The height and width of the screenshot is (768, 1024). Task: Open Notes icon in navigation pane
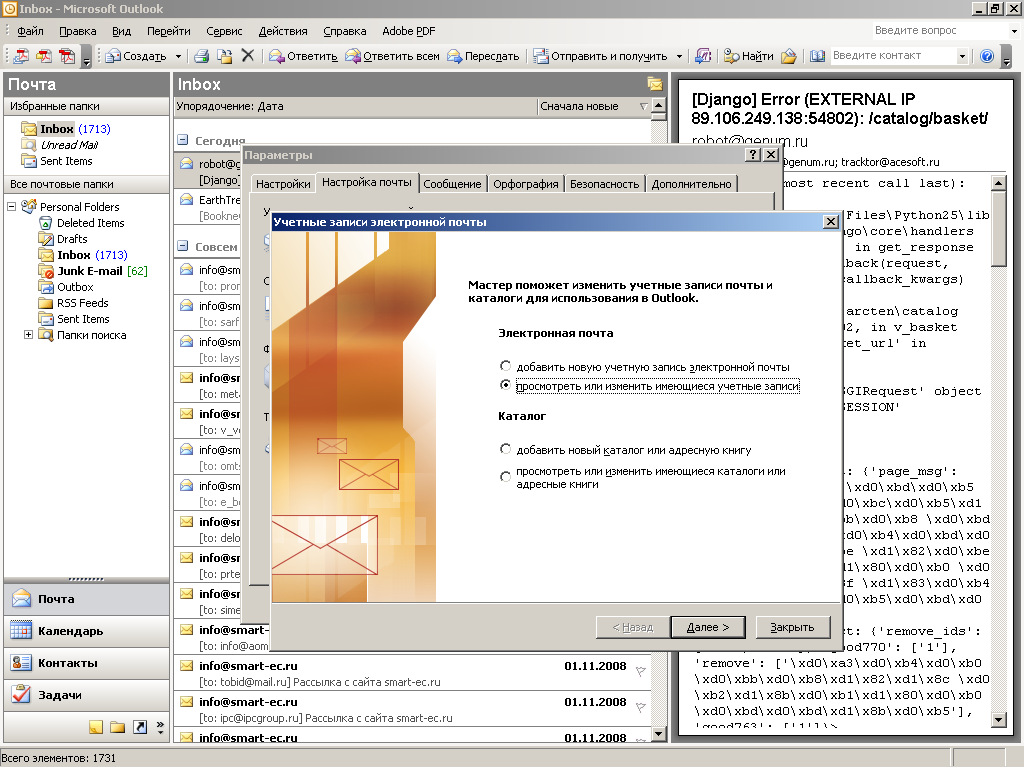(x=96, y=727)
